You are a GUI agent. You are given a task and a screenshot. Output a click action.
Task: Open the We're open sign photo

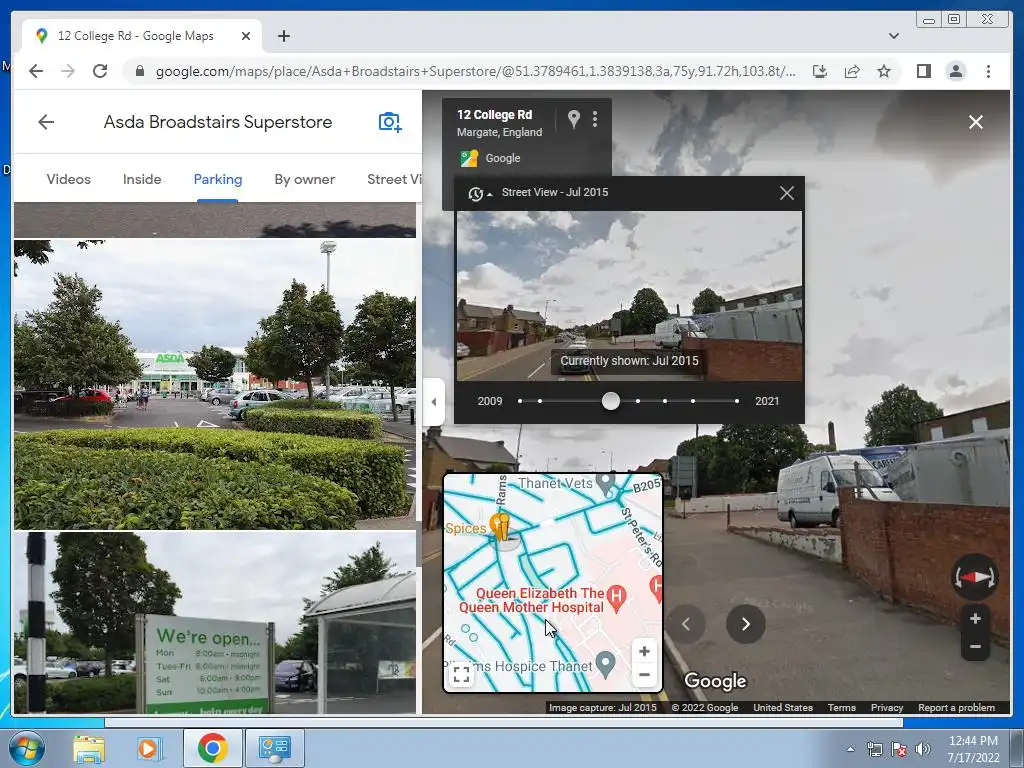(215, 623)
